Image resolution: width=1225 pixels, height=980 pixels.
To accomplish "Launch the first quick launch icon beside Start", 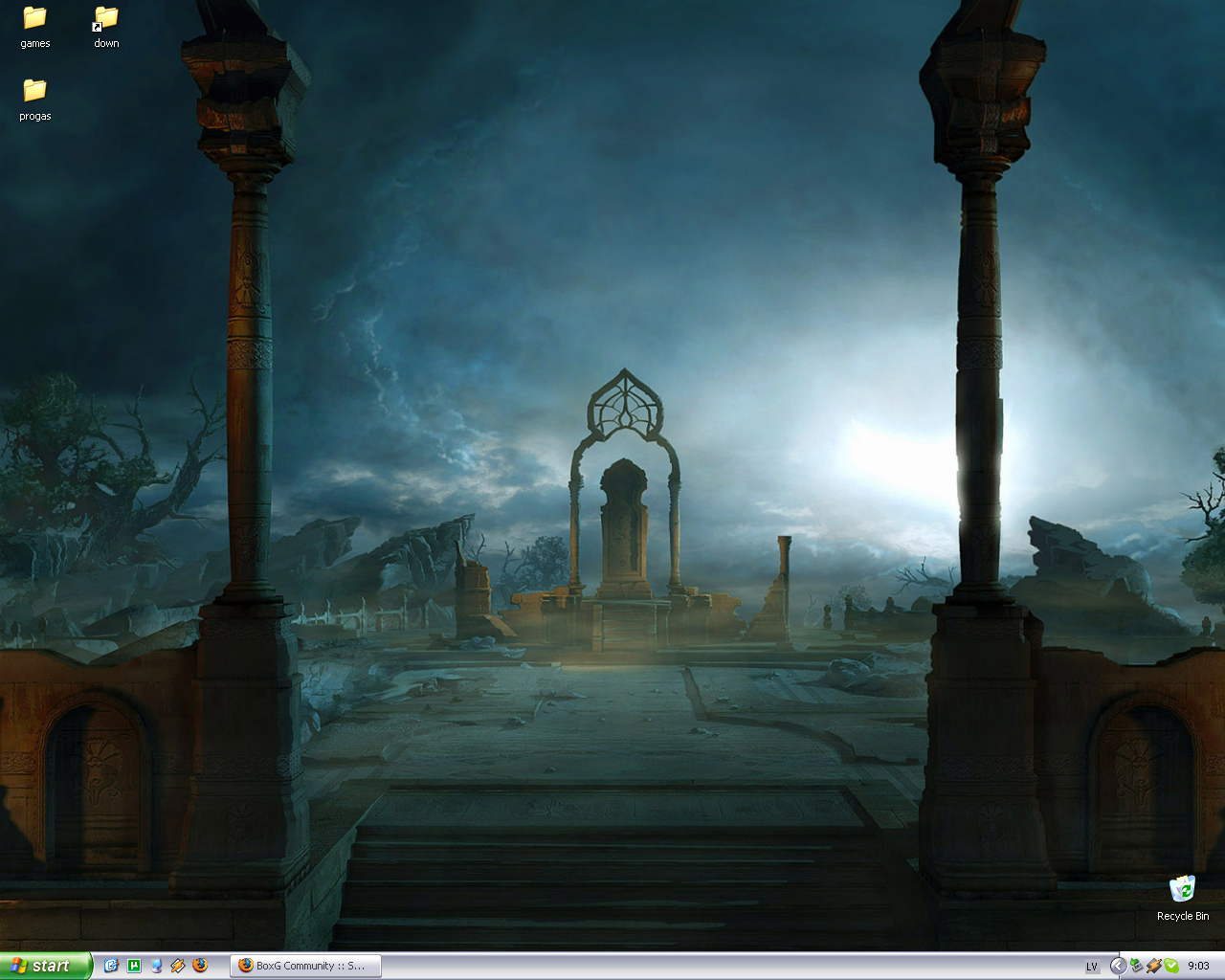I will 111,966.
